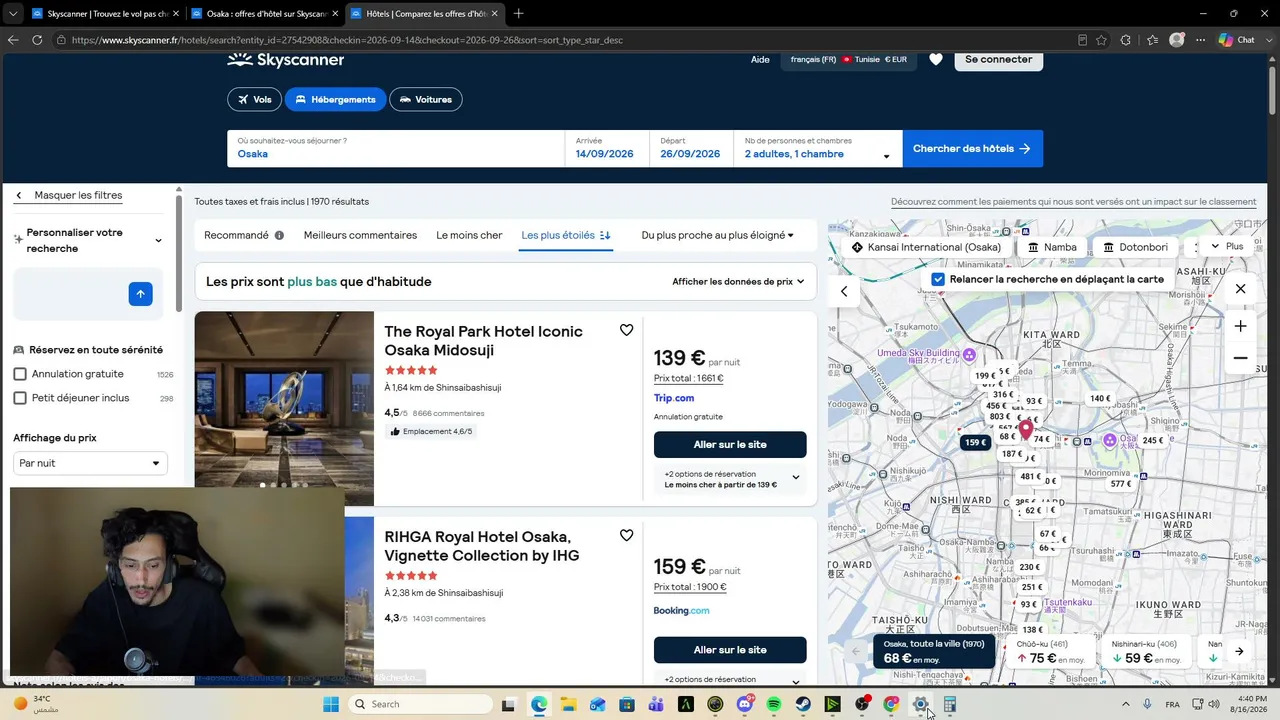Click the info icon beside Recommandé
The height and width of the screenshot is (720, 1280).
pyautogui.click(x=279, y=236)
